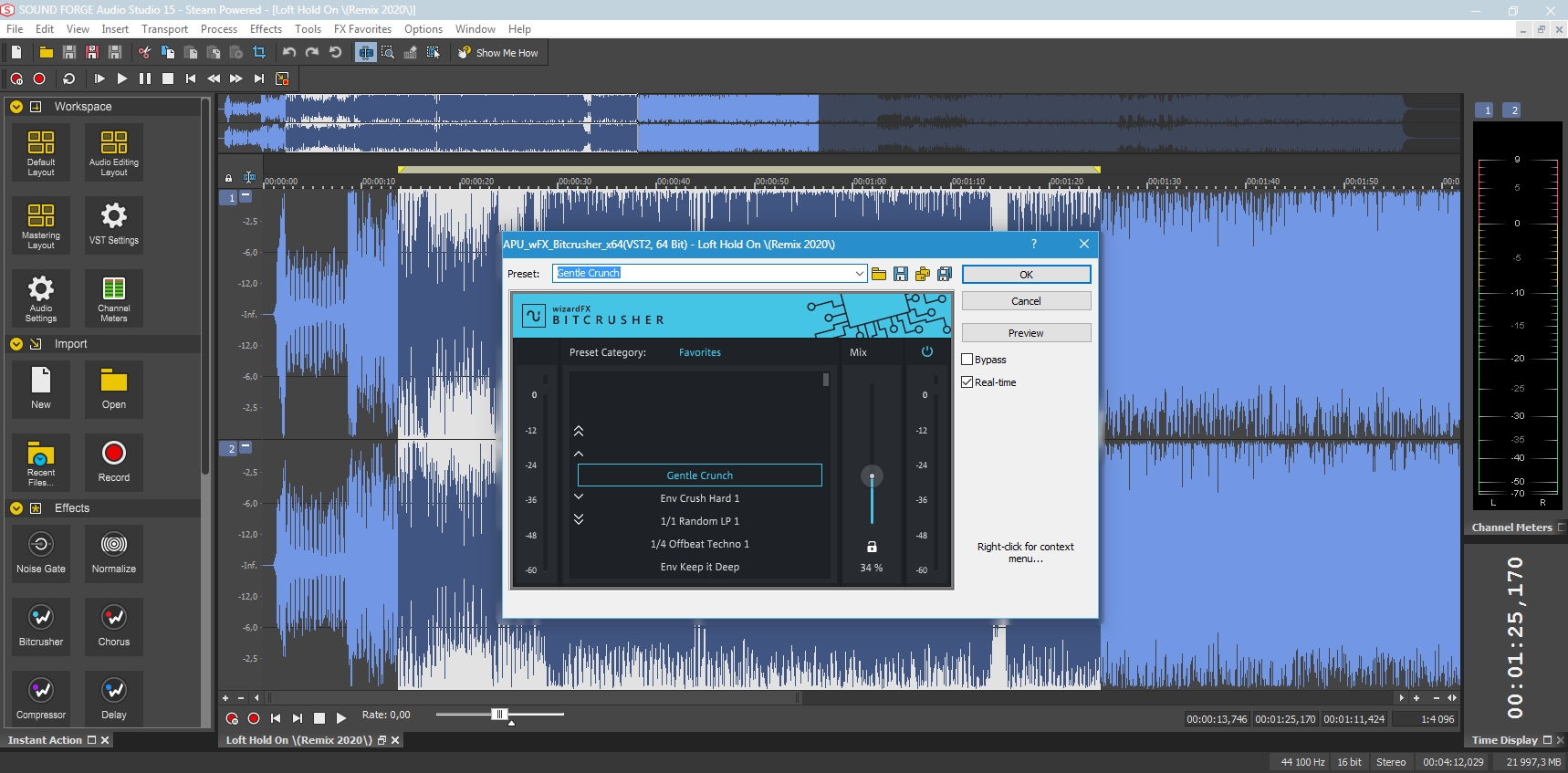This screenshot has width=1568, height=773.
Task: Click OK in the Bitcrusher dialog
Action: [x=1026, y=275]
